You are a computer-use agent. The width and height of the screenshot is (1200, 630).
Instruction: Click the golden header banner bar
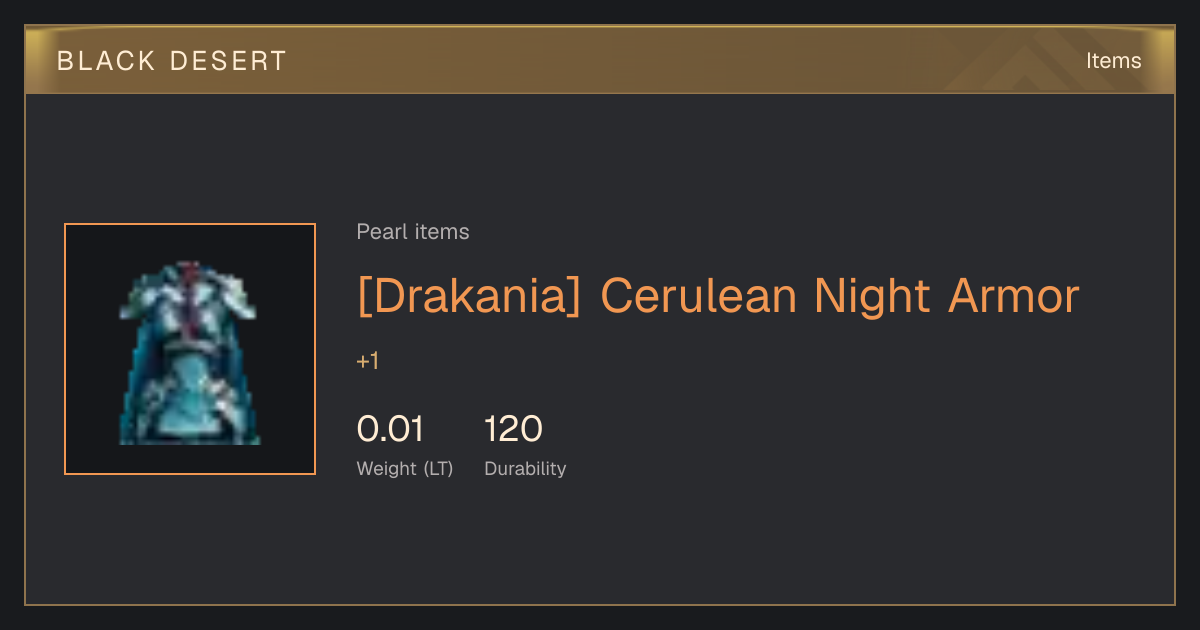(600, 60)
